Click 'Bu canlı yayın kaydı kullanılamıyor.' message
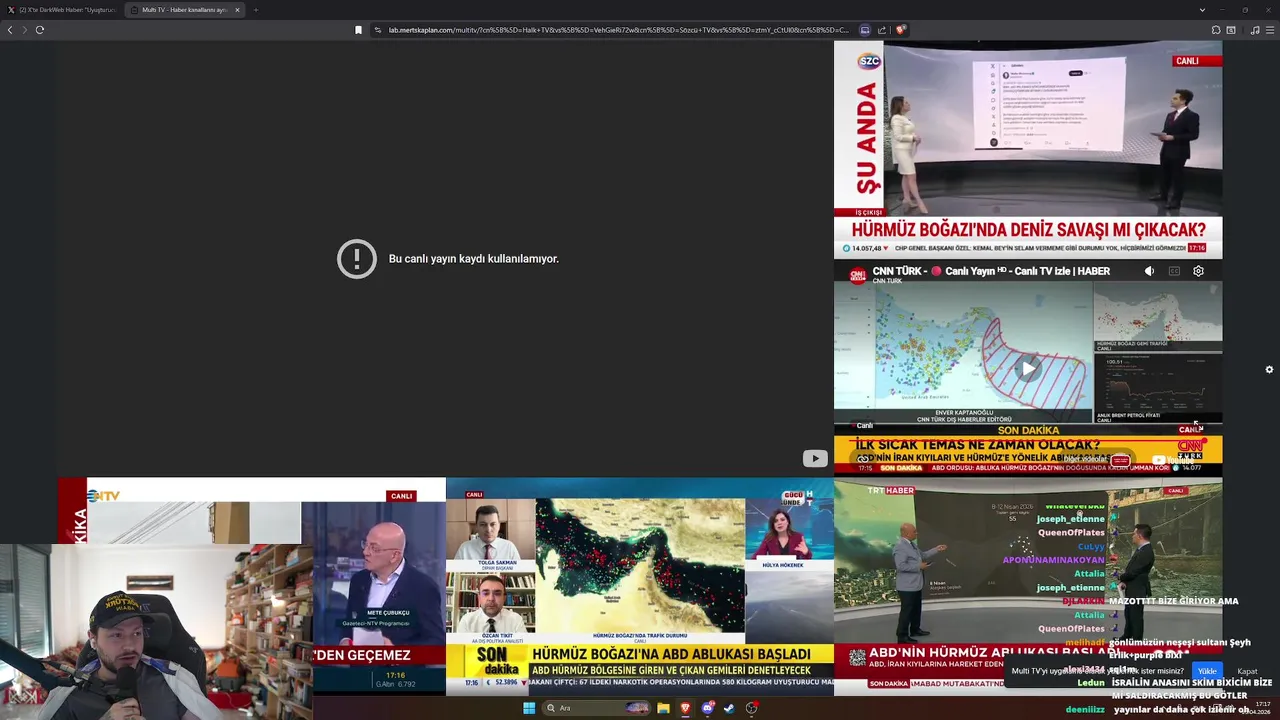Image resolution: width=1280 pixels, height=720 pixels. 474,259
